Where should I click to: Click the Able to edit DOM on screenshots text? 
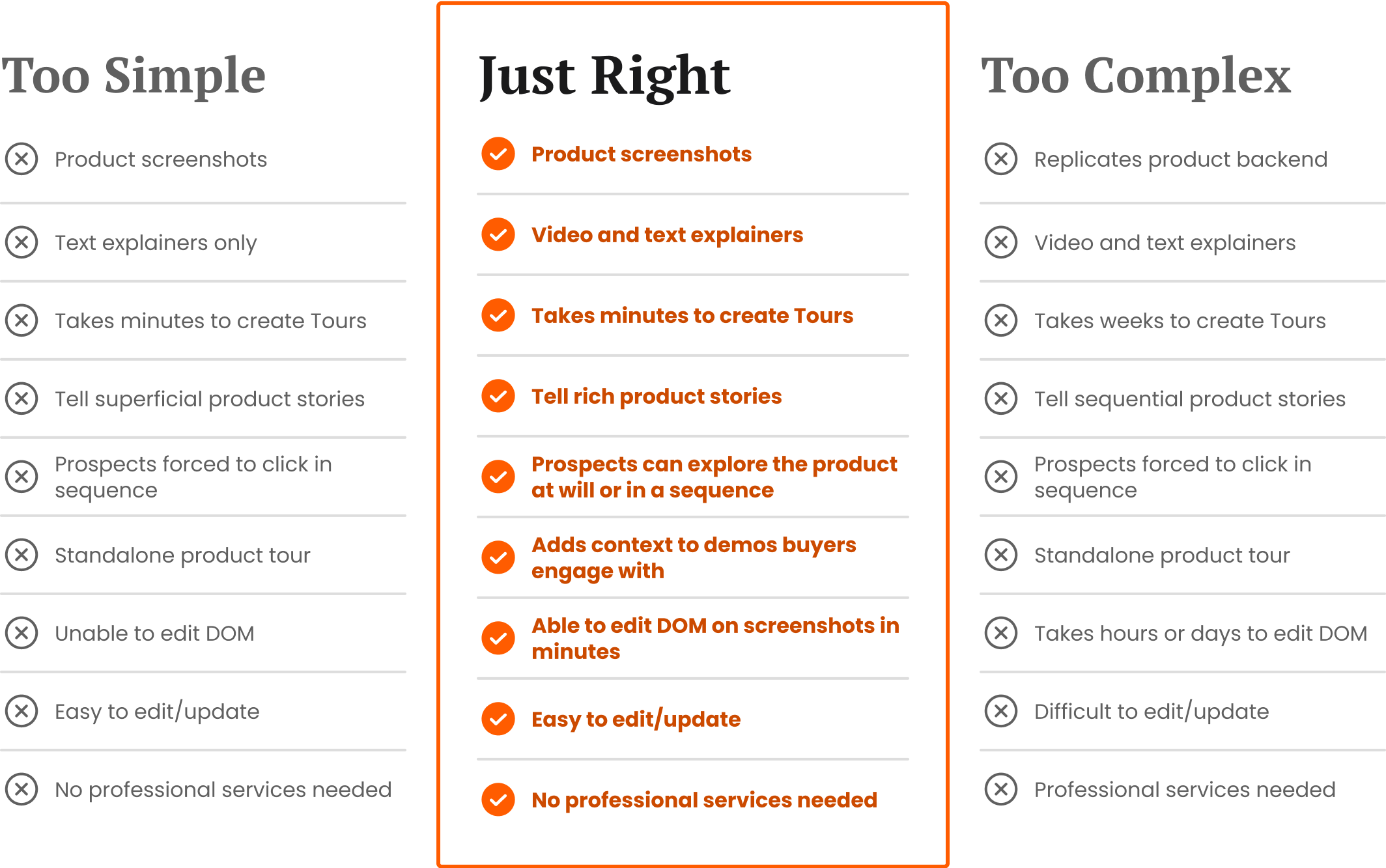click(x=715, y=638)
